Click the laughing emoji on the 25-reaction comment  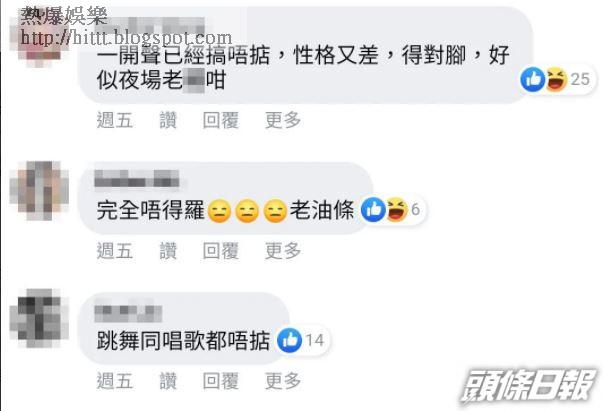coord(556,79)
